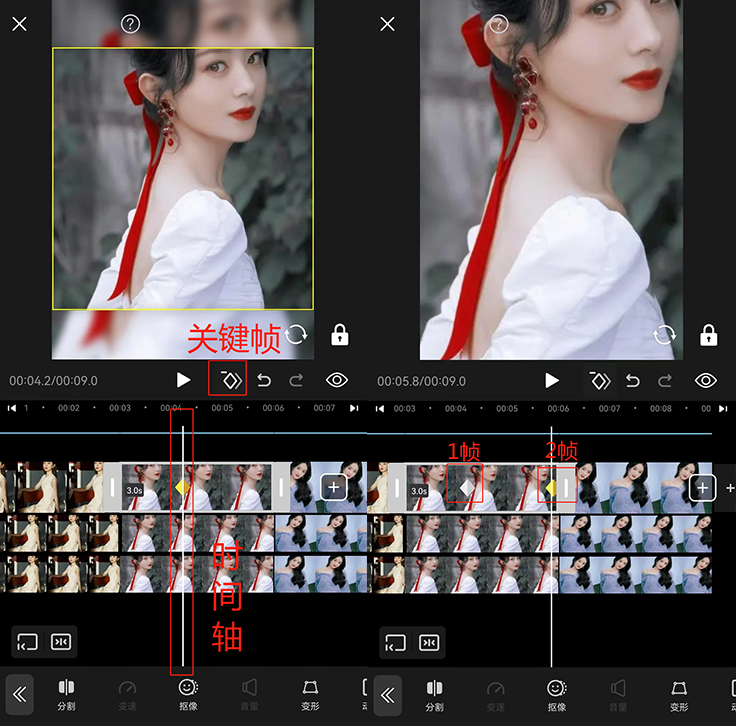Select white first keyframe diamond on right clip
The height and width of the screenshot is (726, 736).
467,488
